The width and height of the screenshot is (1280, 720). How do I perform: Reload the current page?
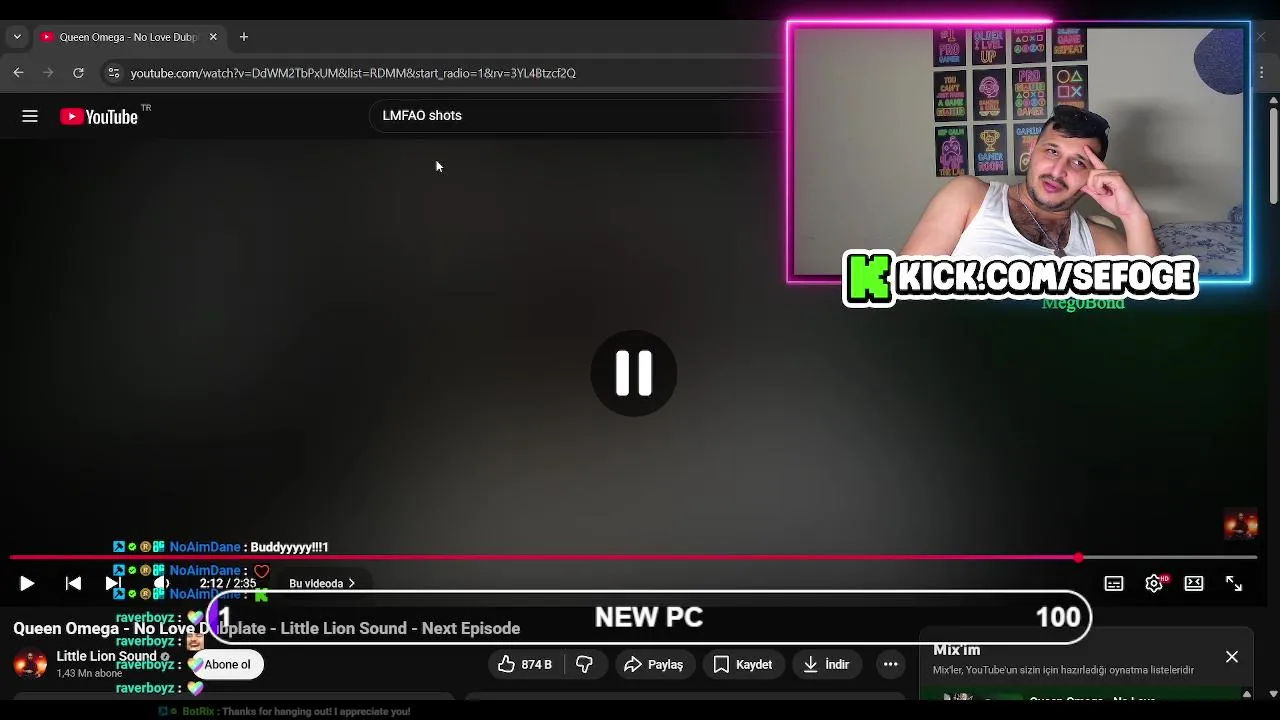[x=78, y=73]
